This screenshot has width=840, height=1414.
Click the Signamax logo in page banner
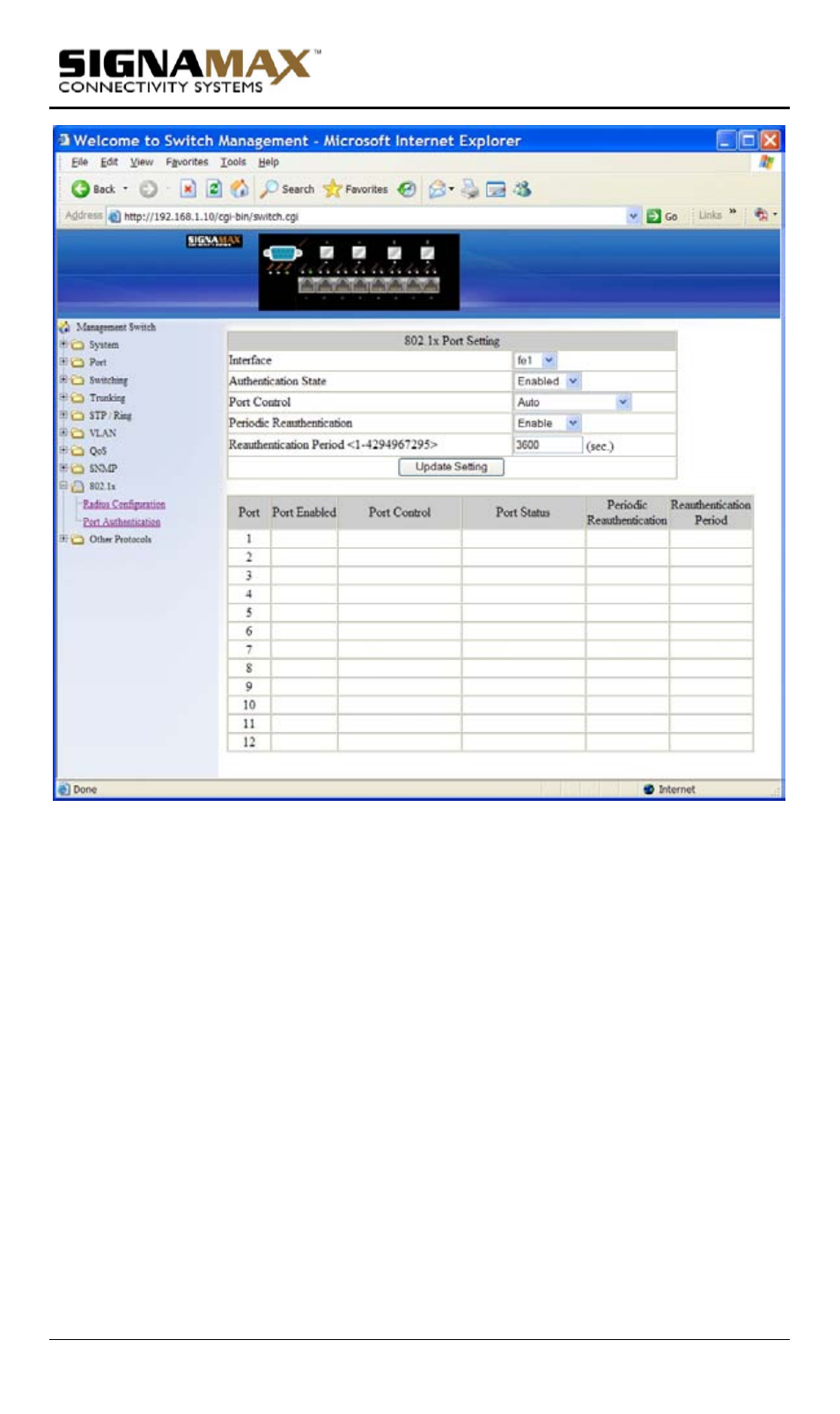214,241
